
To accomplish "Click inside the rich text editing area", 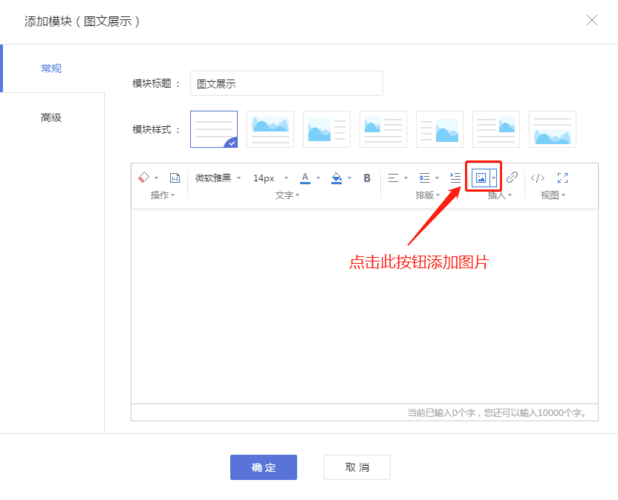I will pos(365,306).
